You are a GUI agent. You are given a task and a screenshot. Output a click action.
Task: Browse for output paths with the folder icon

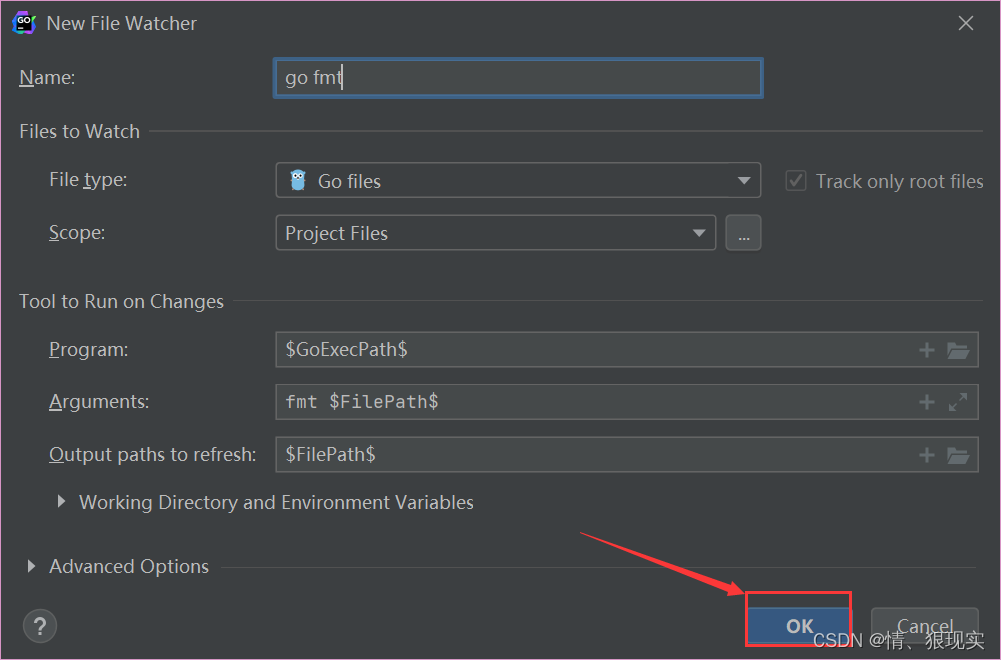point(958,455)
